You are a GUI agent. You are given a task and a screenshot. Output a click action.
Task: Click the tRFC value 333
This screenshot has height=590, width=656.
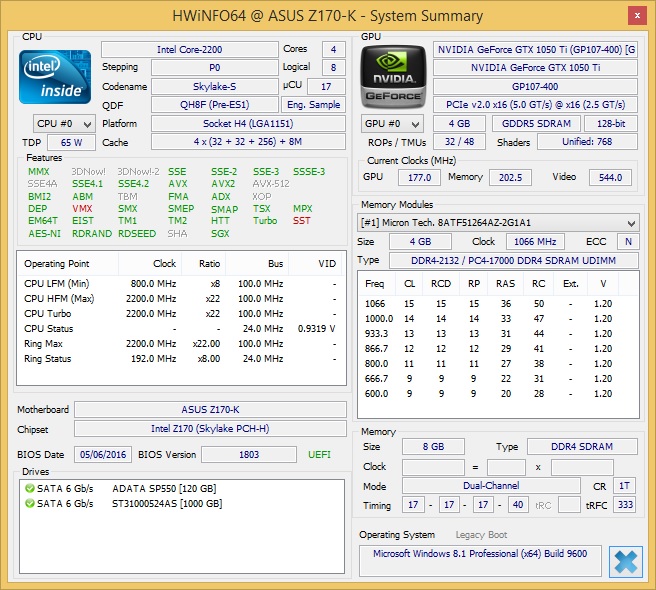point(625,505)
